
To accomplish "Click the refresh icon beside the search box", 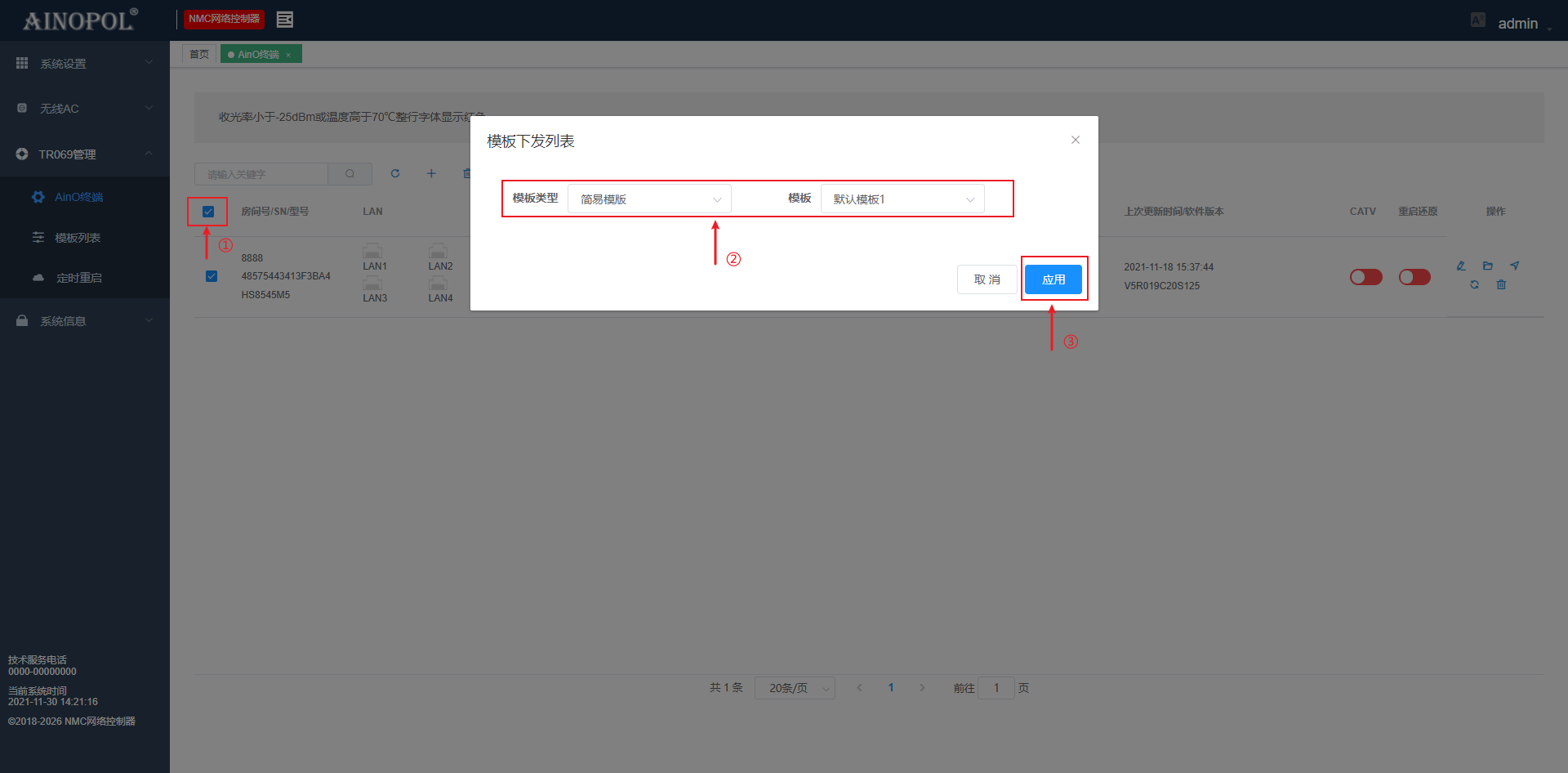I will pos(395,173).
